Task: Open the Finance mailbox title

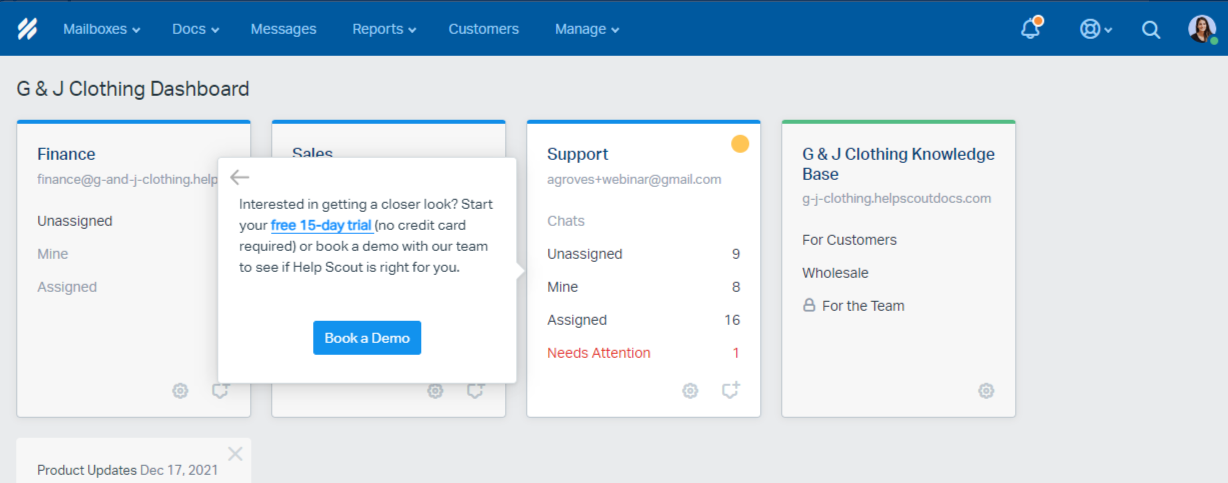Action: 66,154
